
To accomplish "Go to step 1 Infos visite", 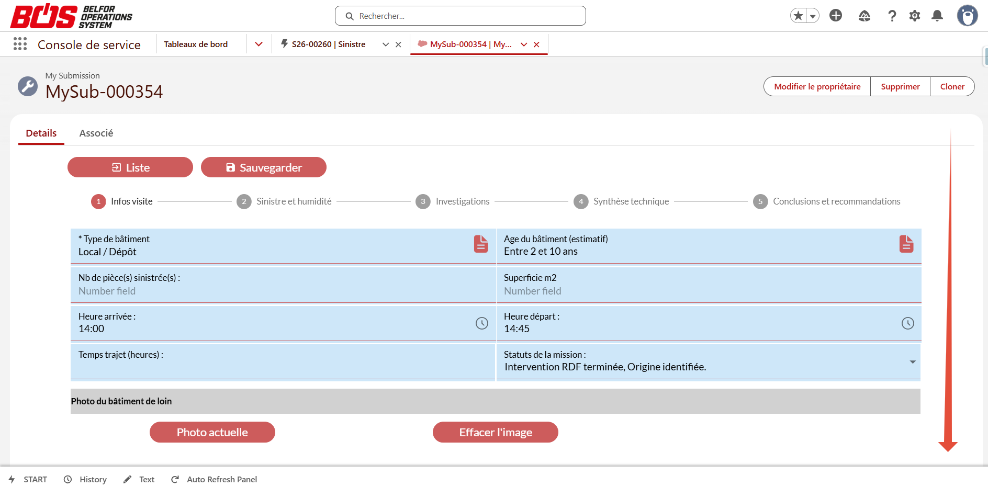I will pos(124,202).
